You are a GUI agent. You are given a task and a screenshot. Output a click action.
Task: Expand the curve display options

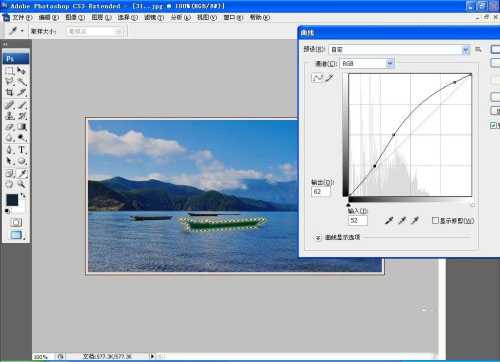click(318, 238)
